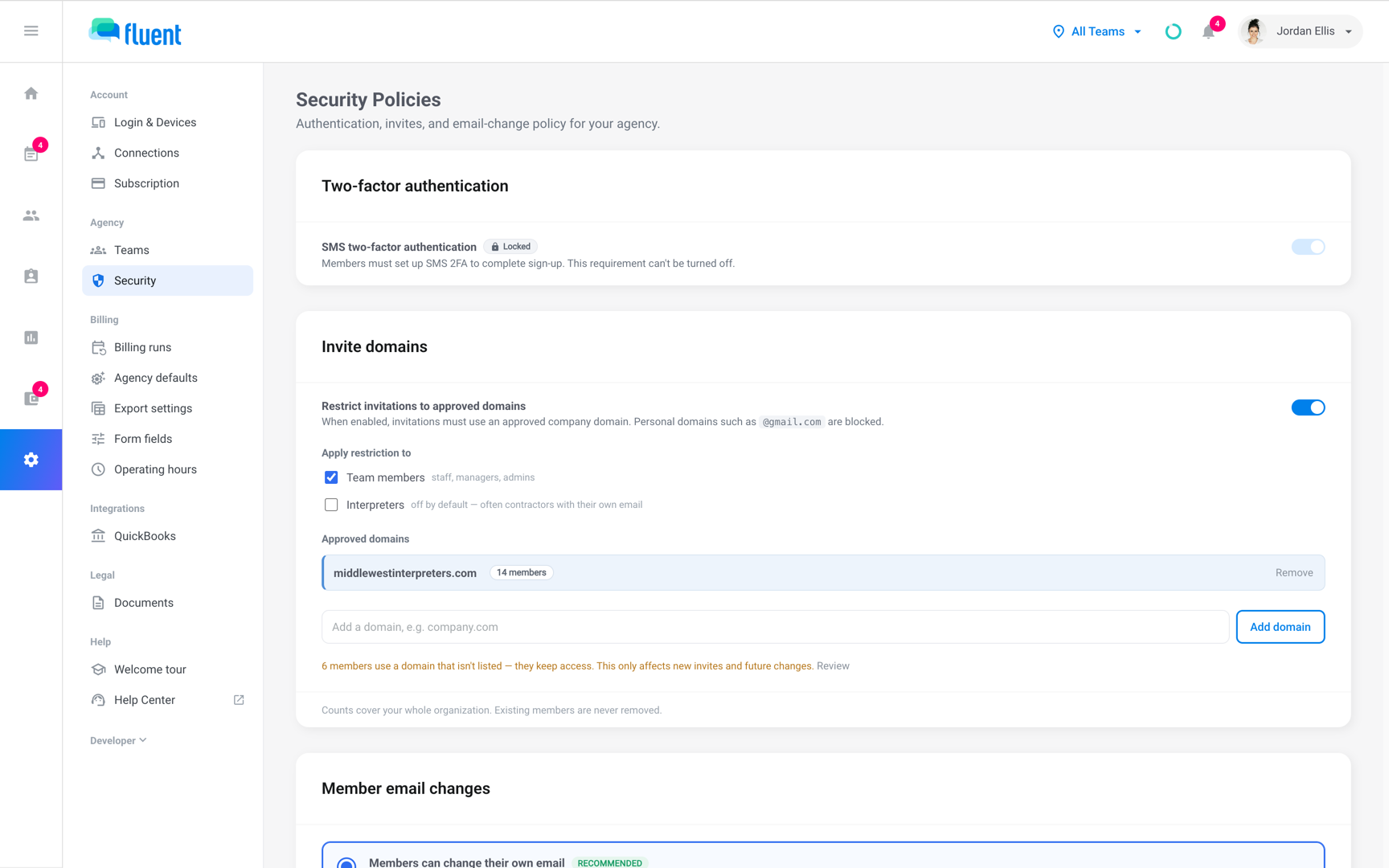Click the Subscription card icon

click(x=98, y=183)
